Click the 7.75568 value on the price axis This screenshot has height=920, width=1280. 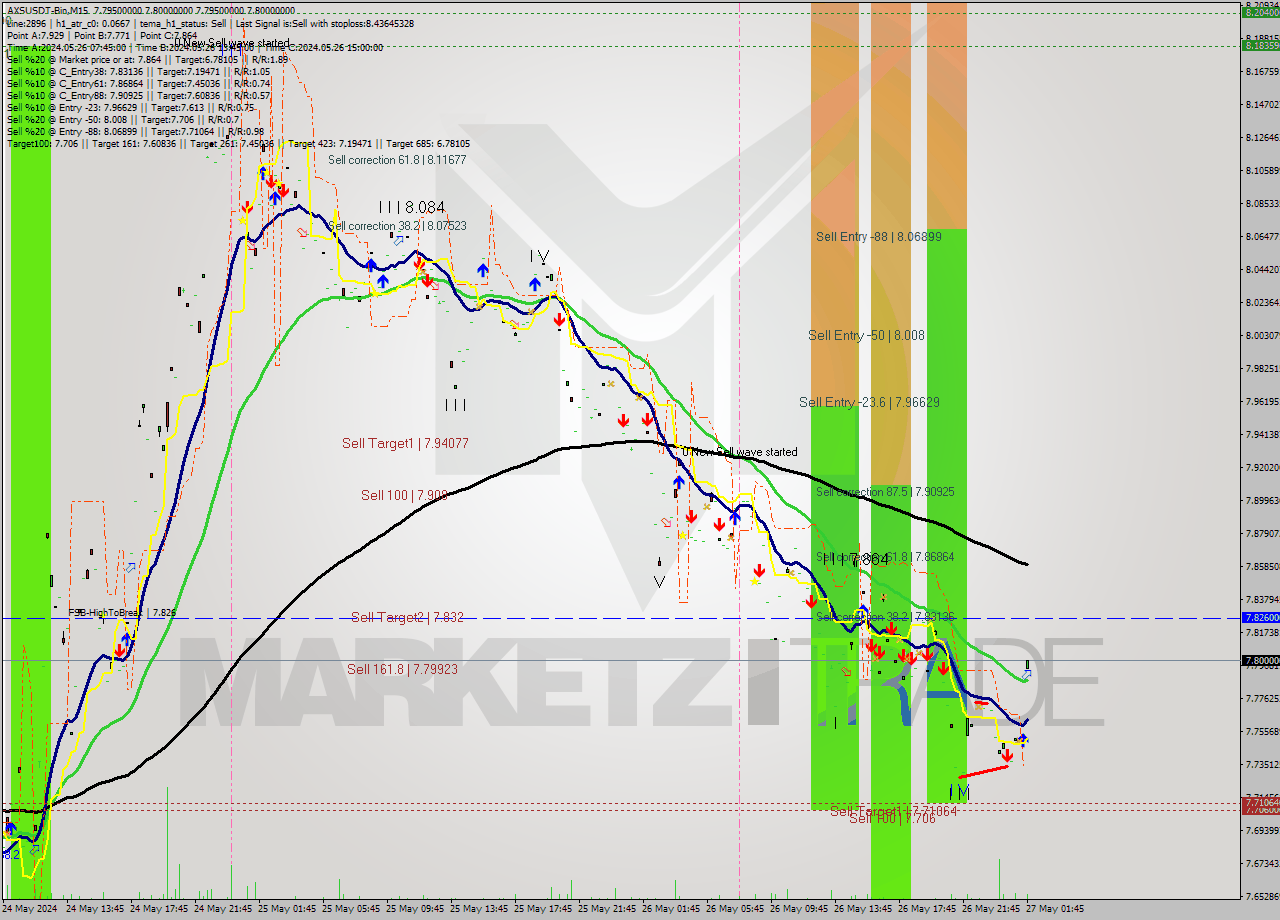pyautogui.click(x=1262, y=731)
